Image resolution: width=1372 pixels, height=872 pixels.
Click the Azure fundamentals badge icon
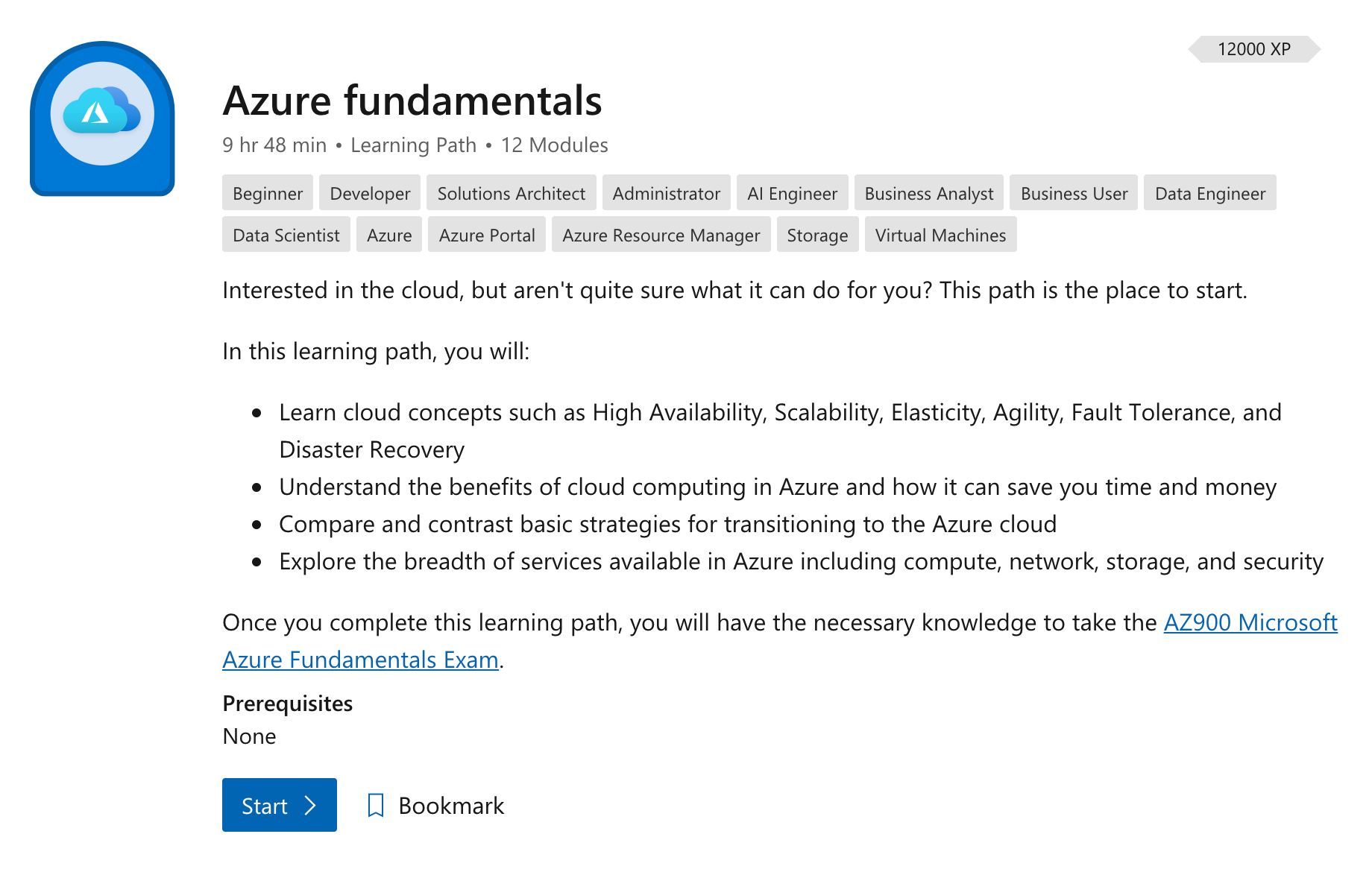(101, 119)
